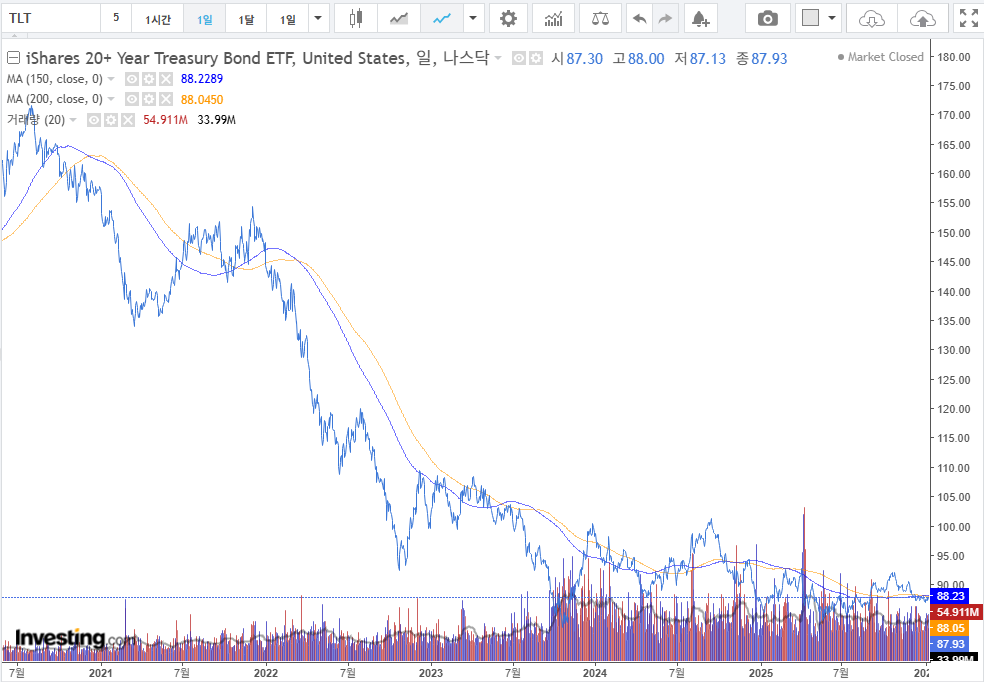Click the MA 150 value 88.2289
This screenshot has height=682, width=984.
click(201, 79)
